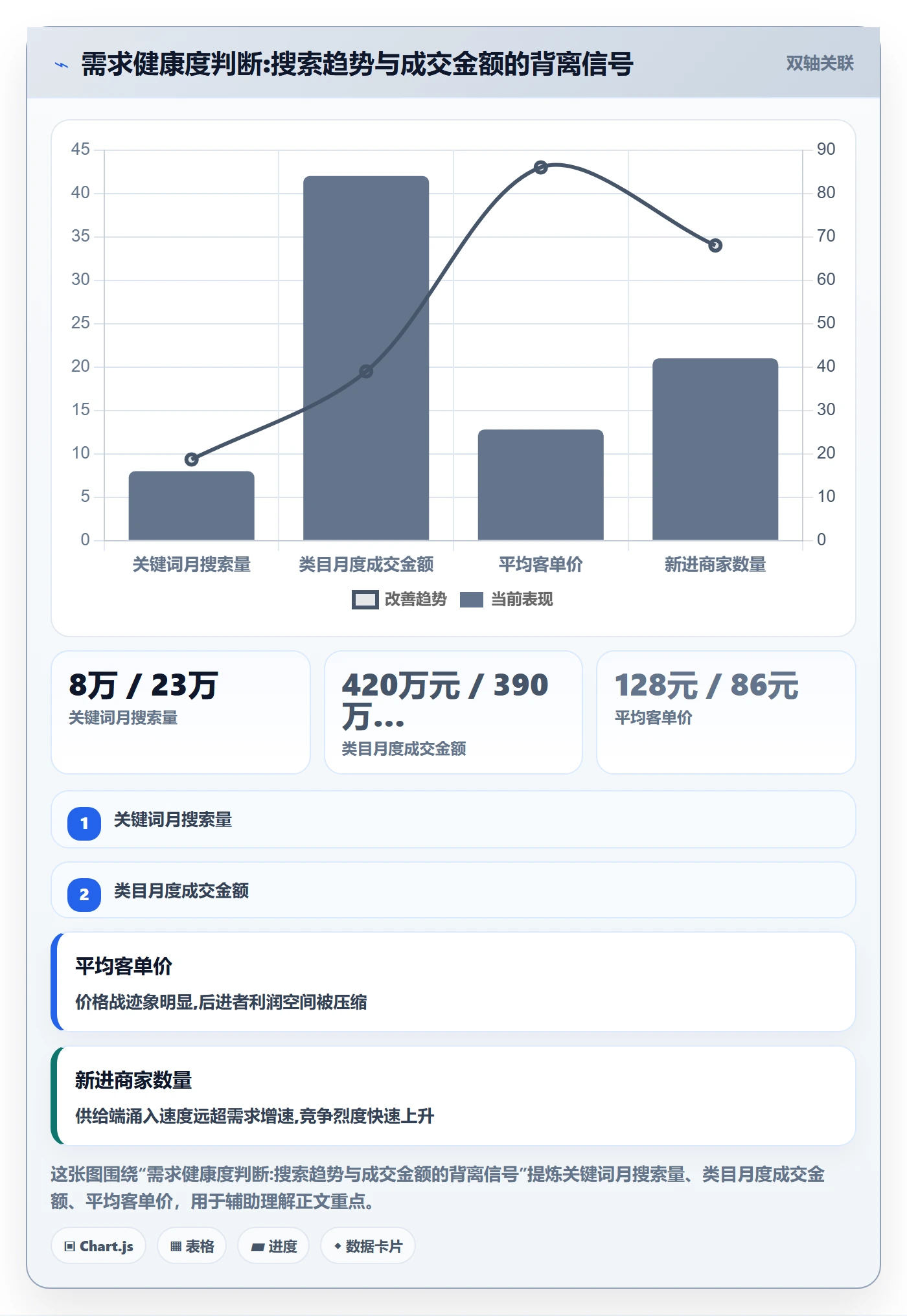Click the left axis value 45
This screenshot has height=1316, width=907.
pos(80,150)
